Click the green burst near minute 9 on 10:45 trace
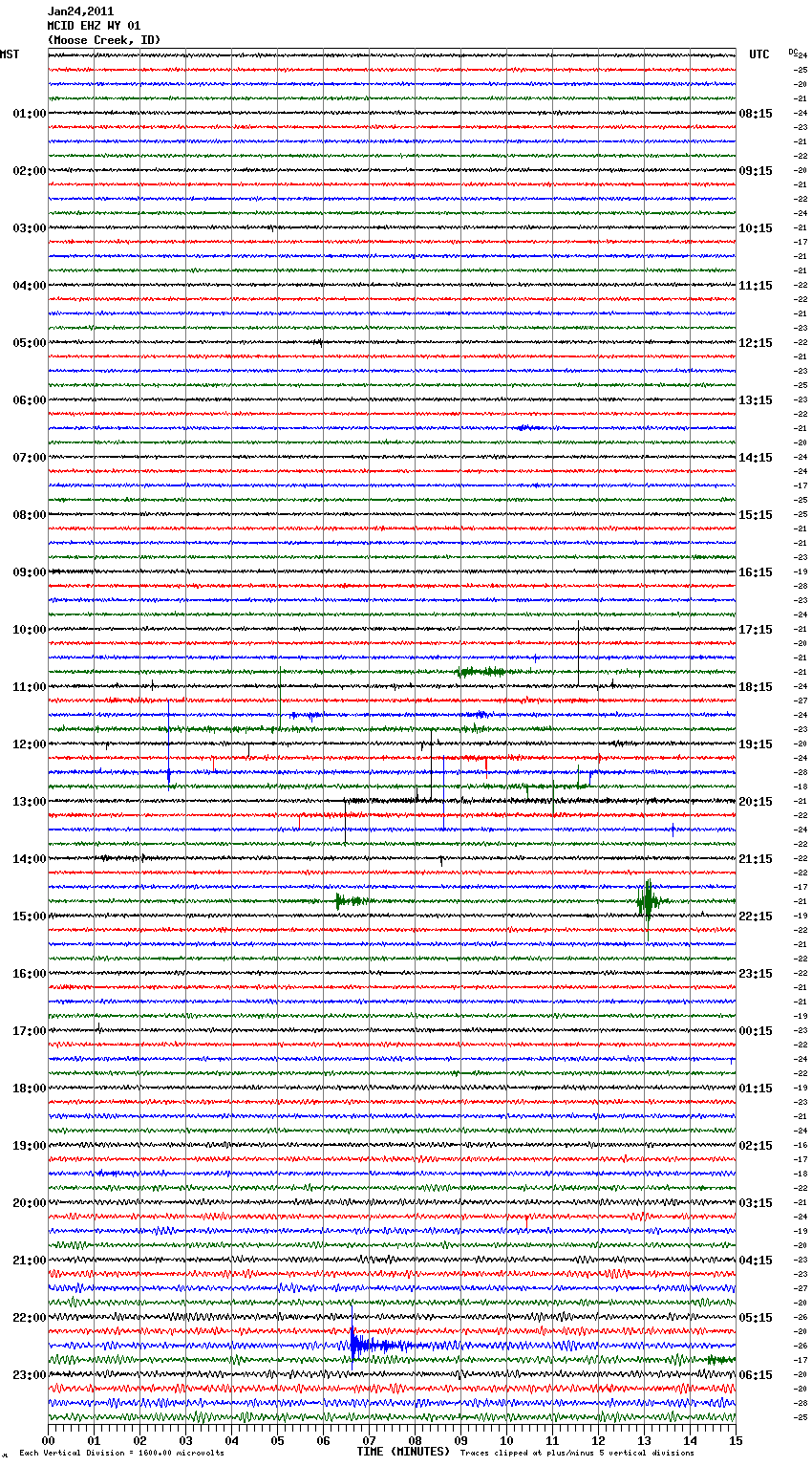The height and width of the screenshot is (1466, 812). [x=481, y=672]
